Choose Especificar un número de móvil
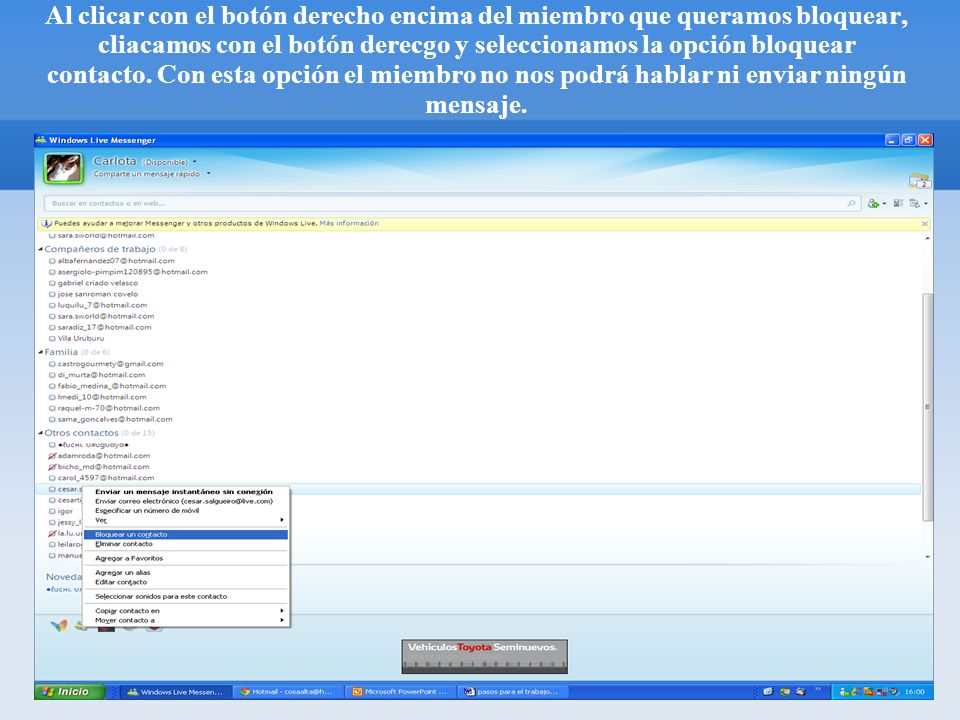Viewport: 960px width, 720px height. coord(186,510)
